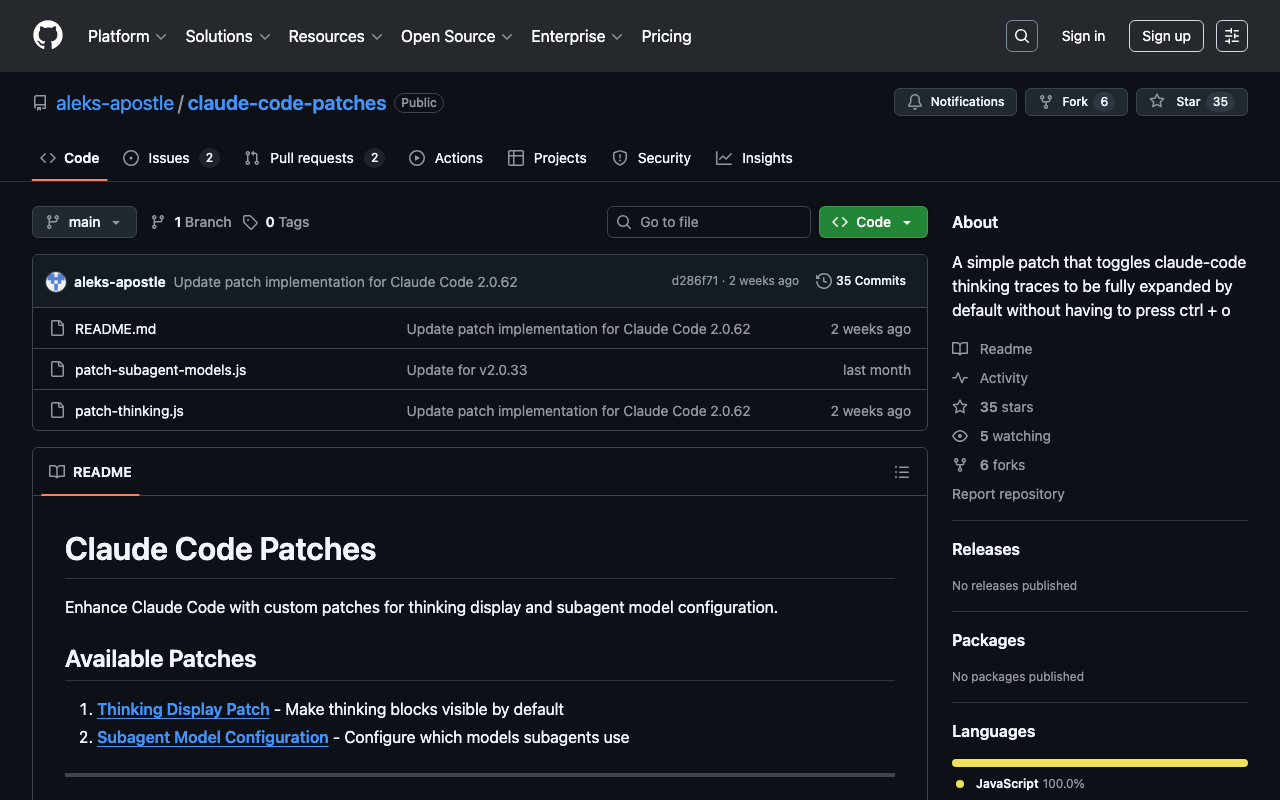Viewport: 1280px width, 800px height.
Task: Switch to the Pull requests tab
Action: (311, 158)
